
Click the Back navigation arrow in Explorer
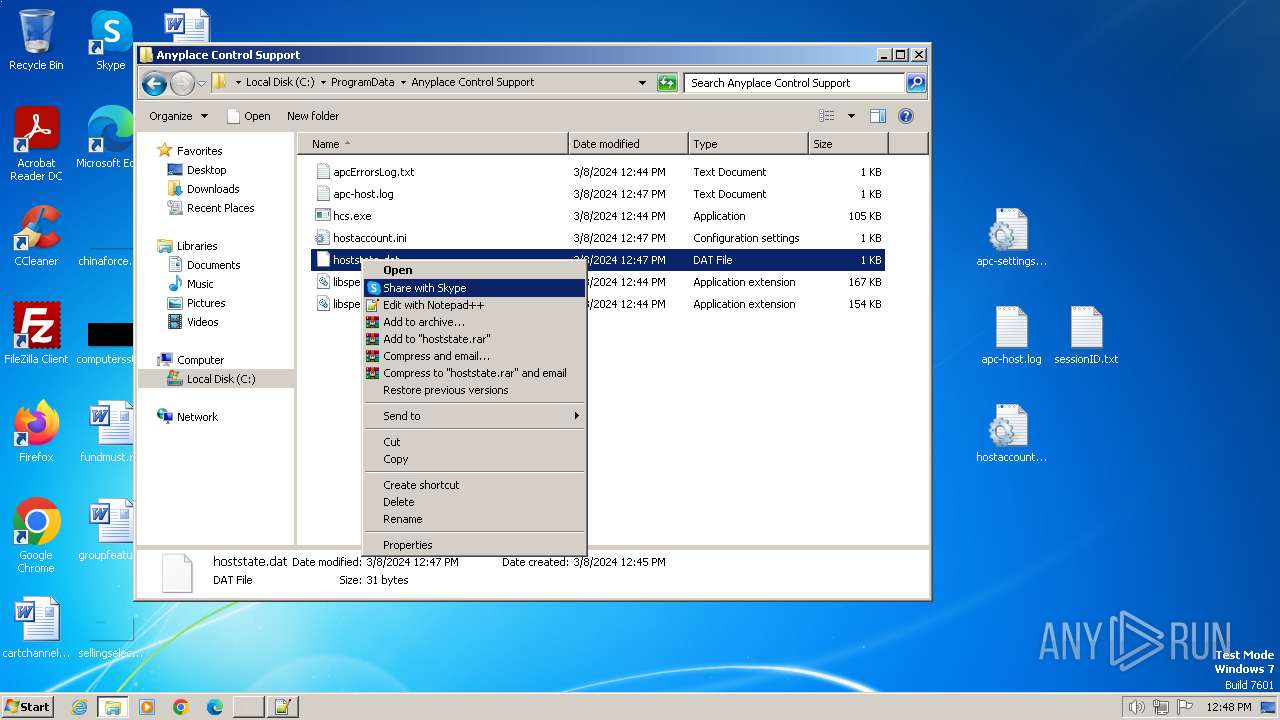(x=154, y=83)
